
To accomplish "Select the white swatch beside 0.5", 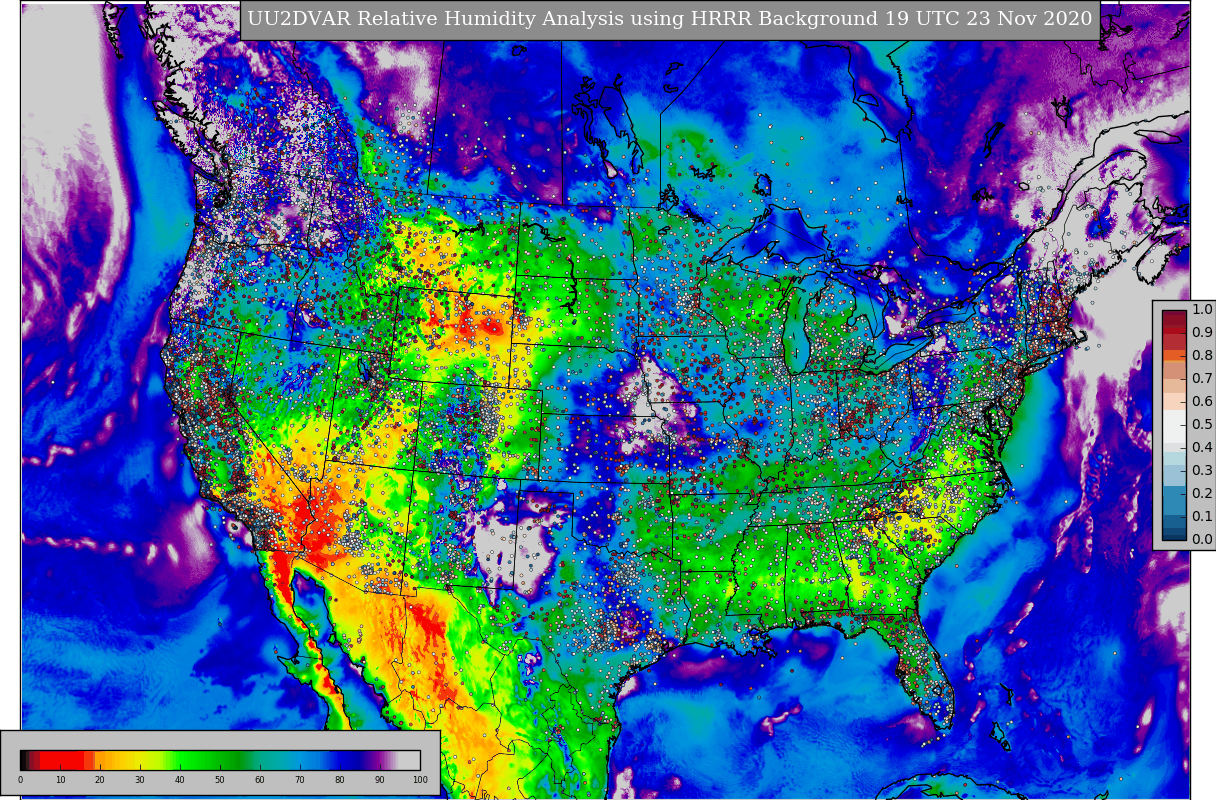I will pyautogui.click(x=1174, y=426).
